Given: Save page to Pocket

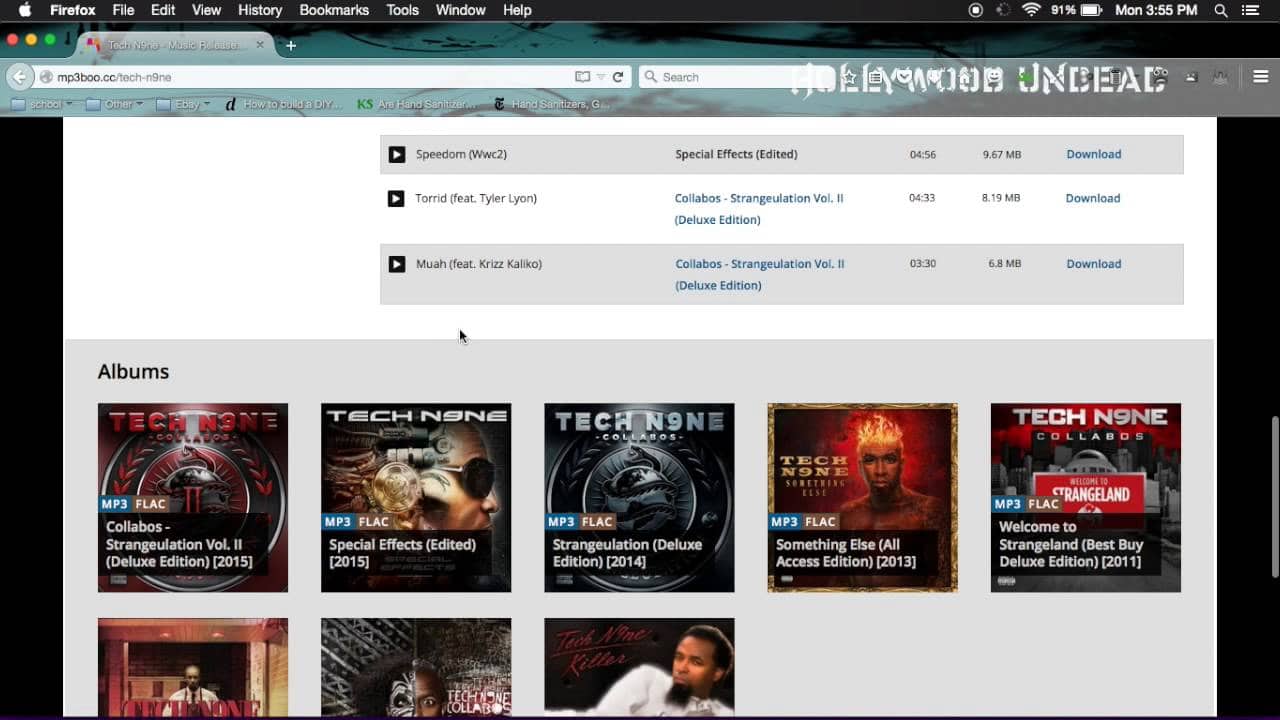Looking at the screenshot, I should [903, 77].
